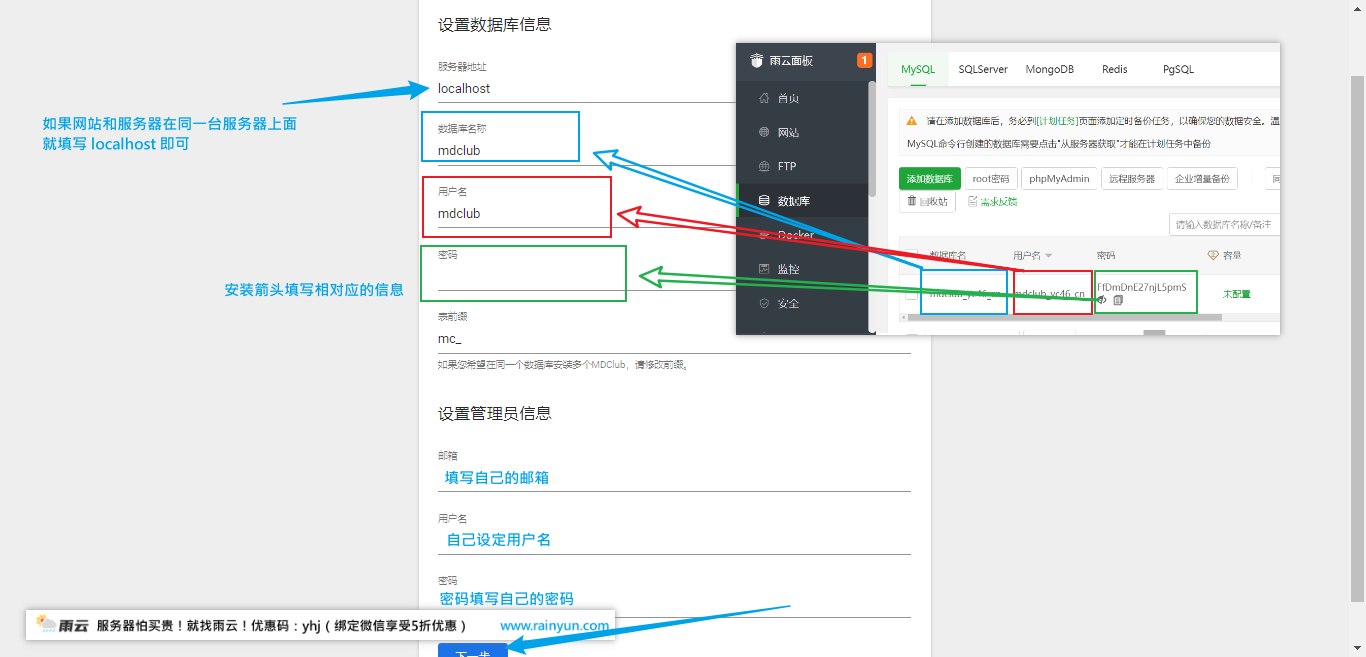Click the warning triangle icon in notice

[x=912, y=121]
